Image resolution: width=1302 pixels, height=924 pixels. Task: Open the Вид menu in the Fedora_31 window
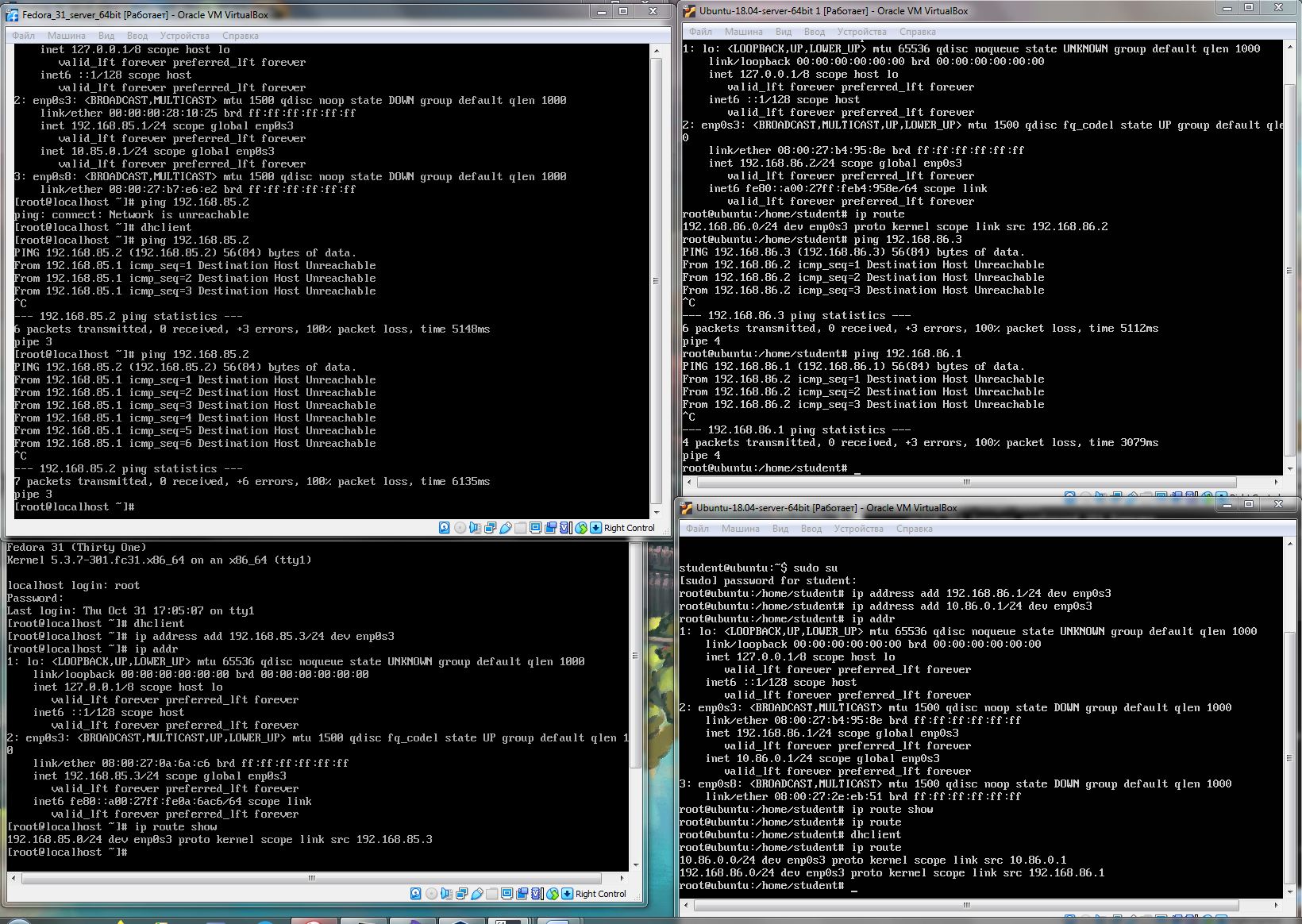[x=106, y=36]
